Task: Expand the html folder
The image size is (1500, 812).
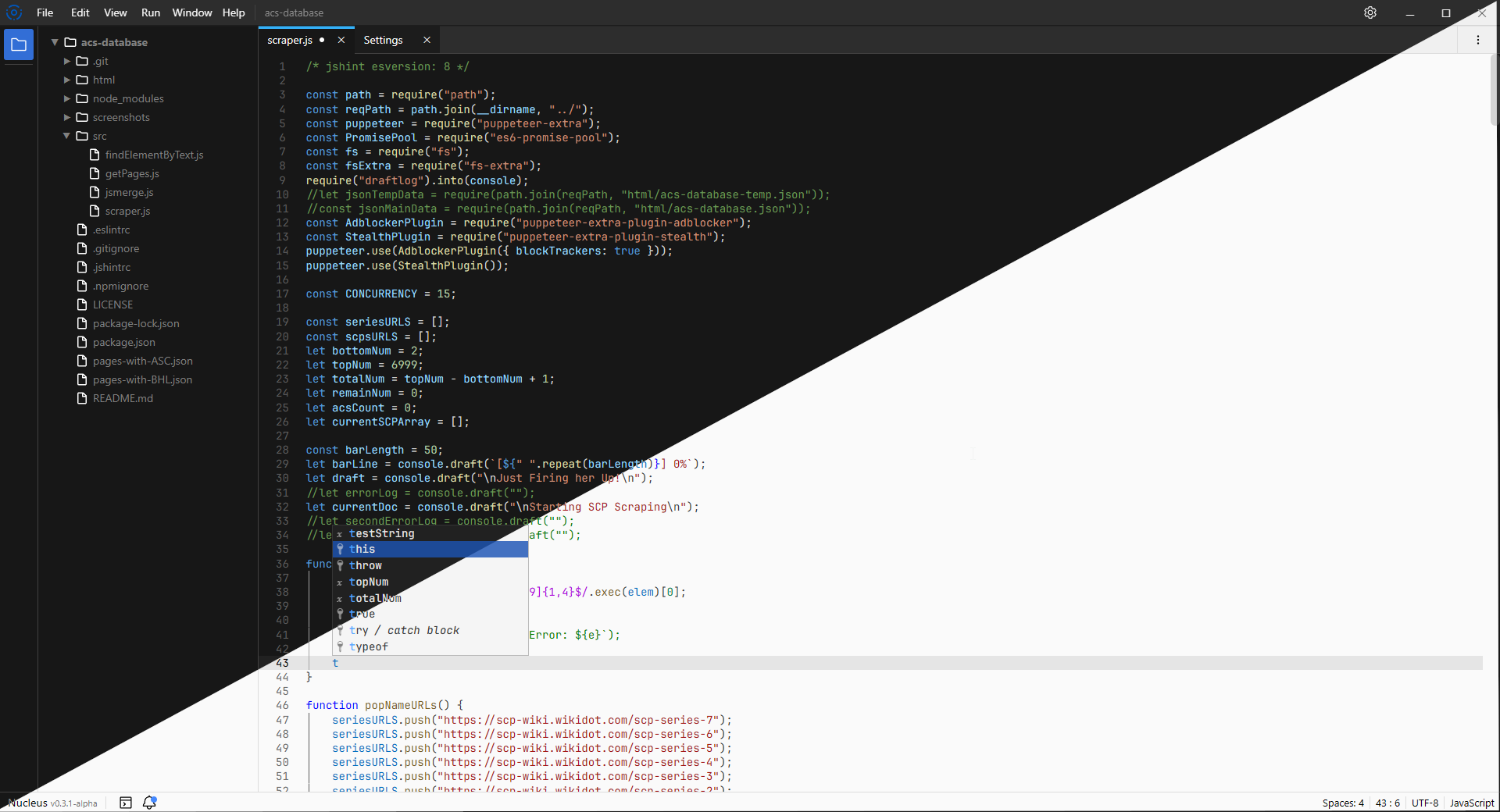Action: [x=67, y=80]
